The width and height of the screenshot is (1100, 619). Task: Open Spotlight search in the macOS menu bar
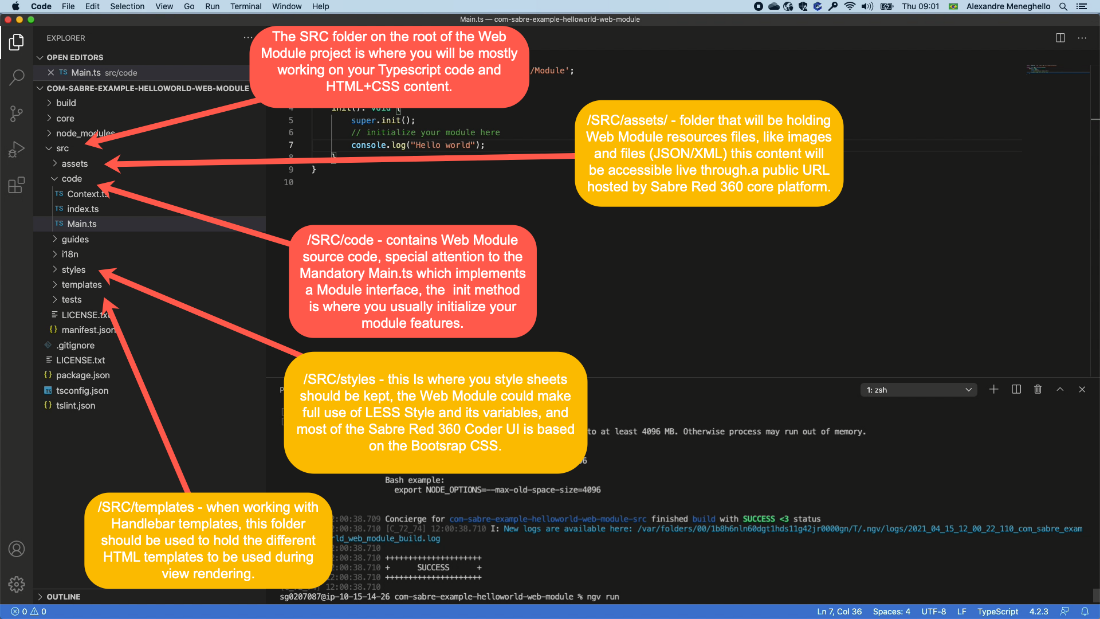(1064, 6)
